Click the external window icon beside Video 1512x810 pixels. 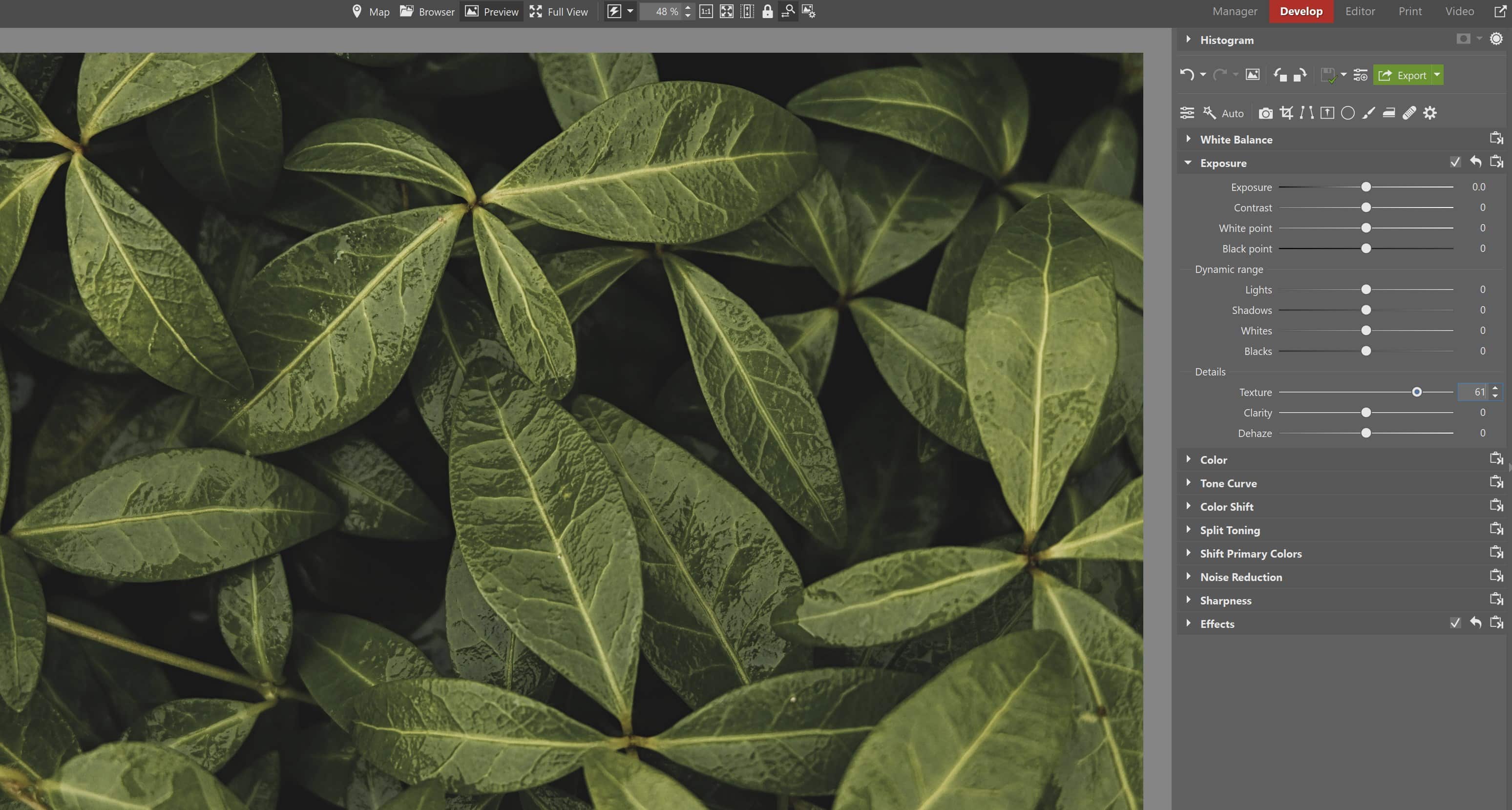click(x=1500, y=11)
